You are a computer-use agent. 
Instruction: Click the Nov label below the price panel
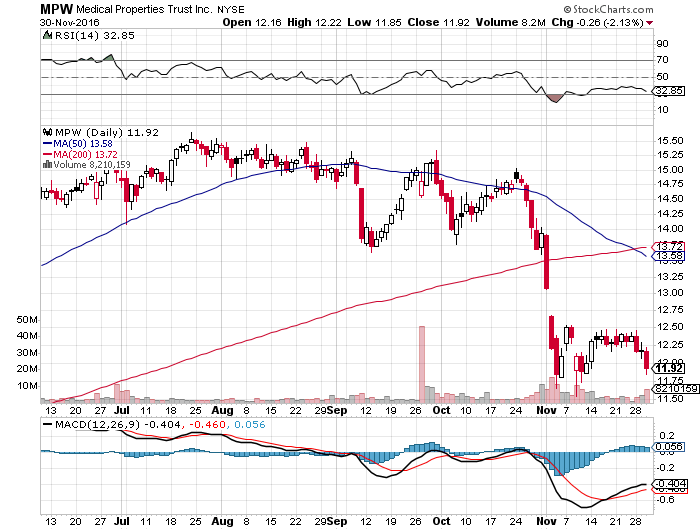pos(546,411)
